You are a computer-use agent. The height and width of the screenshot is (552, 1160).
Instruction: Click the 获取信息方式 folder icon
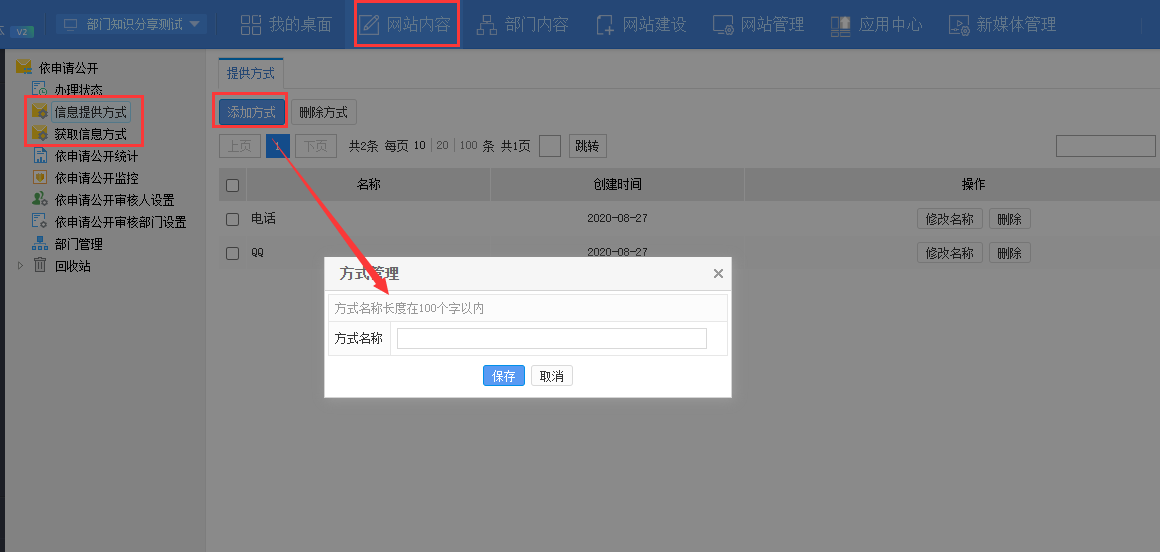(40, 134)
